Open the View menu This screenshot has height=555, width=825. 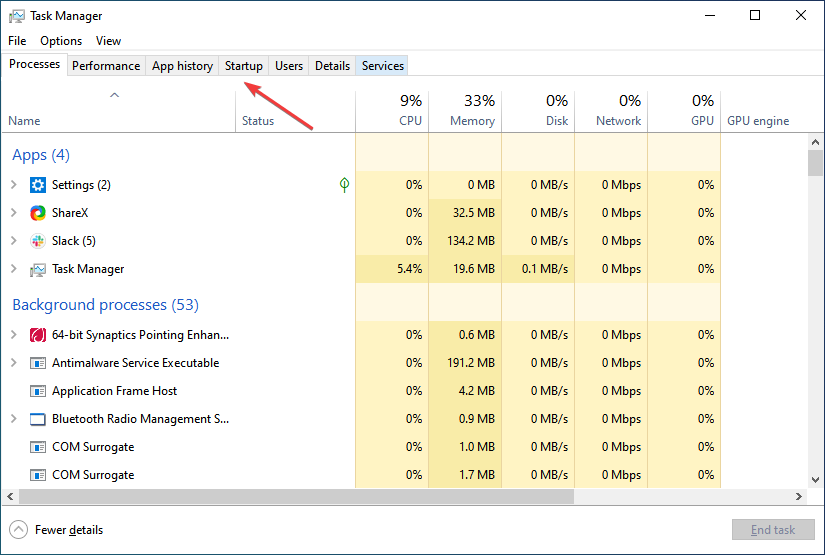coord(108,41)
